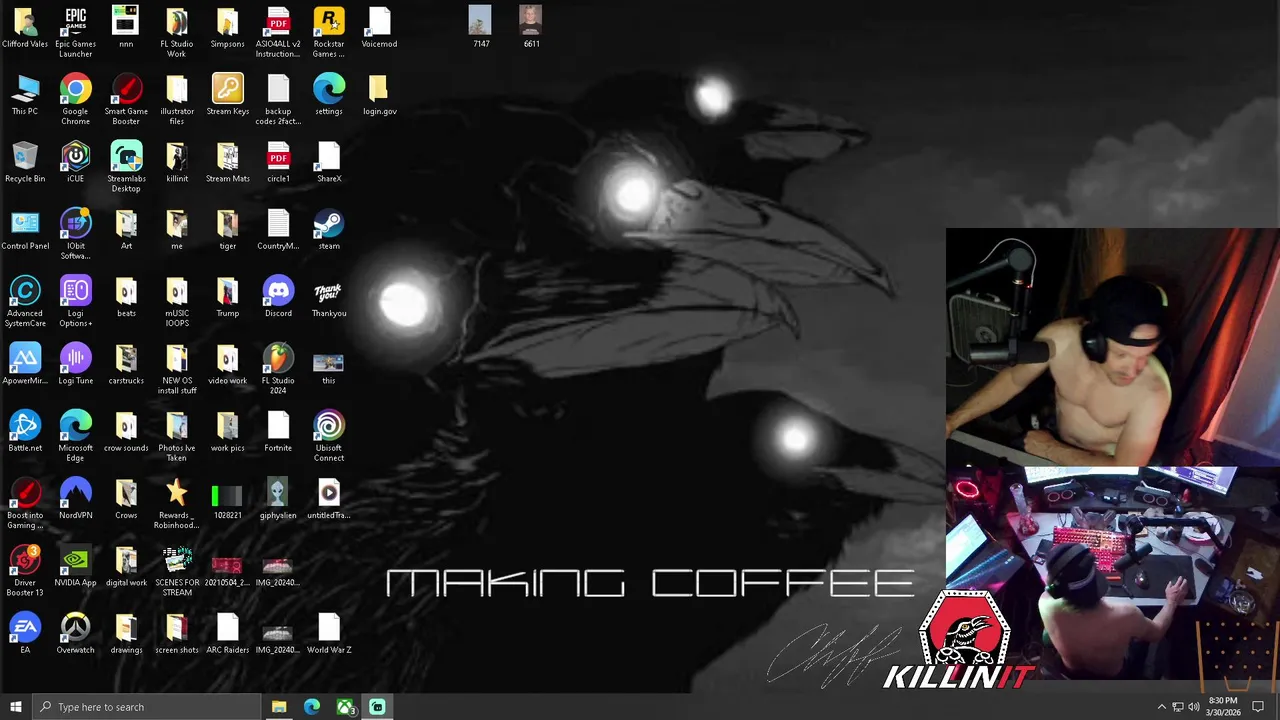The image size is (1280, 720).
Task: Select the Smart Game Booster shortcut
Action: click(x=126, y=98)
